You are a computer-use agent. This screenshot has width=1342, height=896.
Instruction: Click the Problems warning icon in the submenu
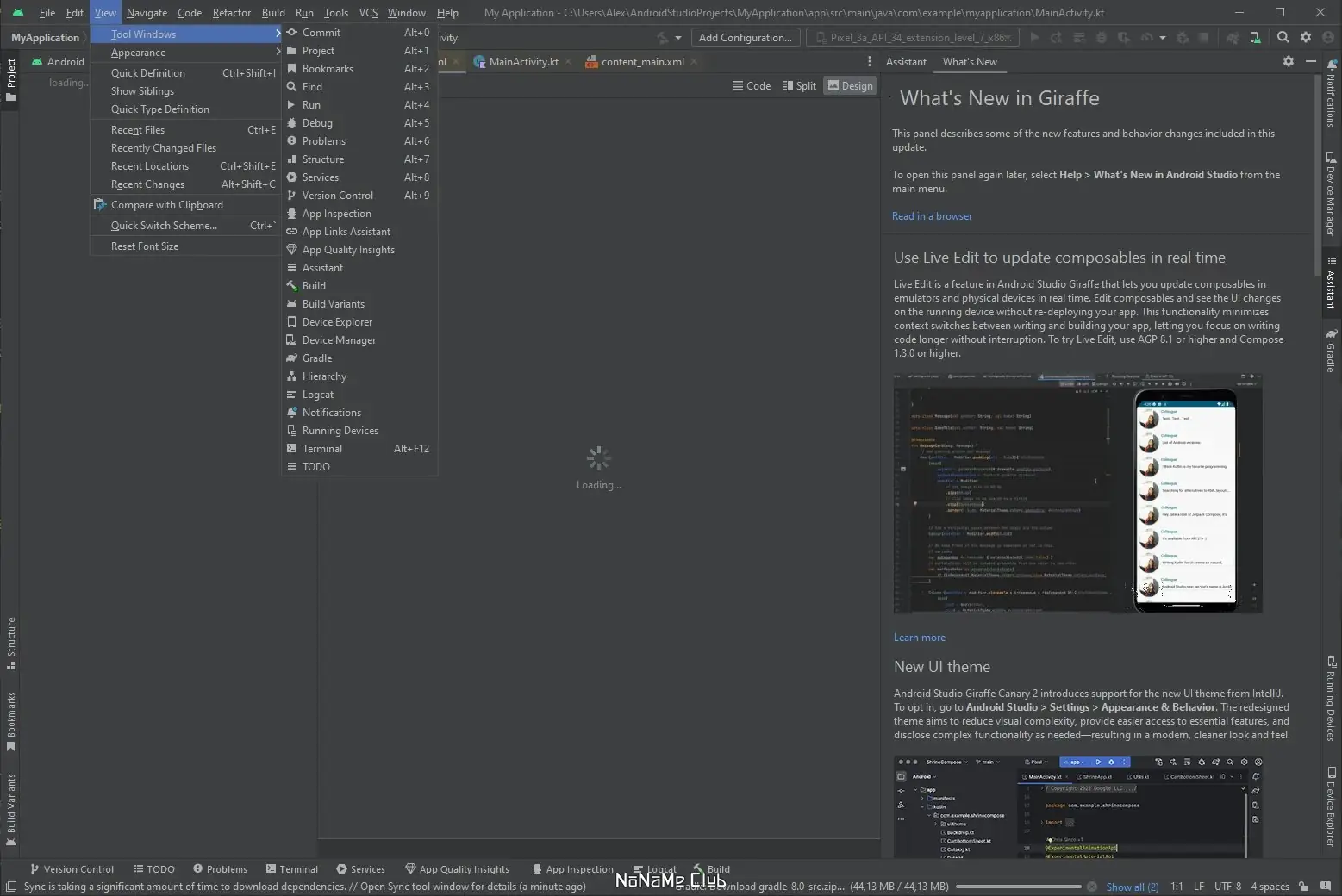point(292,141)
